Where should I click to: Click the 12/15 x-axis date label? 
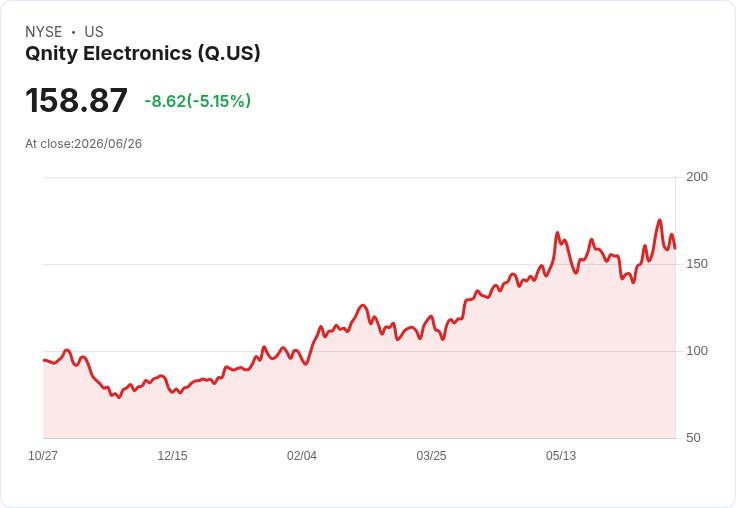[172, 456]
